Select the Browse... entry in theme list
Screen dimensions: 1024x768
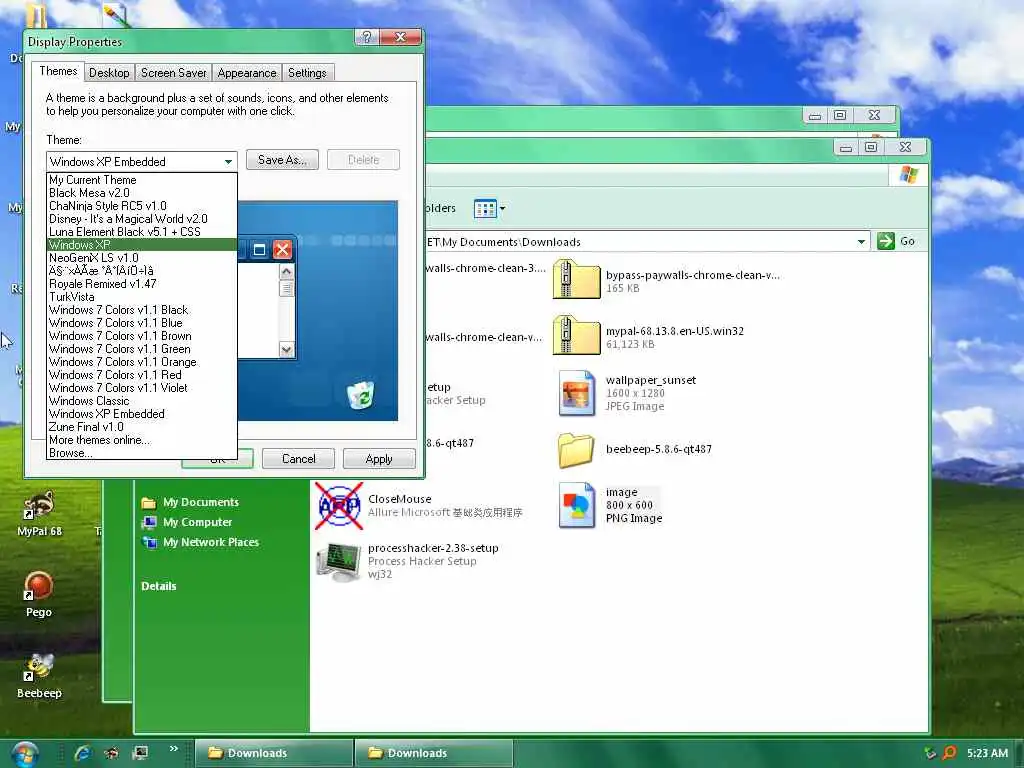pos(142,453)
